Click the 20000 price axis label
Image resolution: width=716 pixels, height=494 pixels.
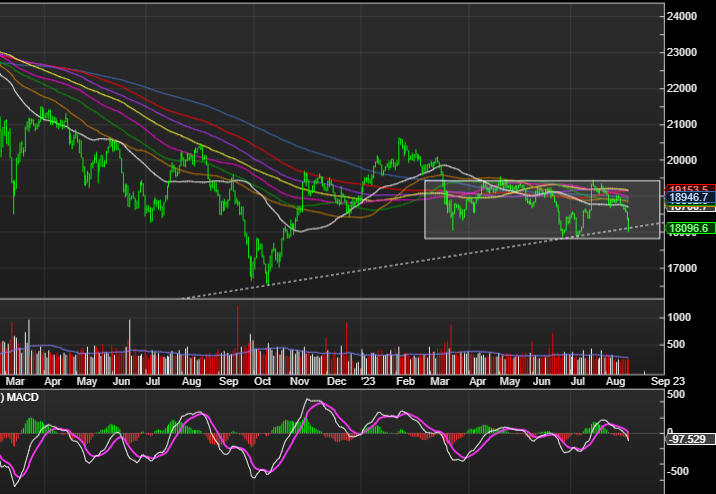tap(682, 161)
